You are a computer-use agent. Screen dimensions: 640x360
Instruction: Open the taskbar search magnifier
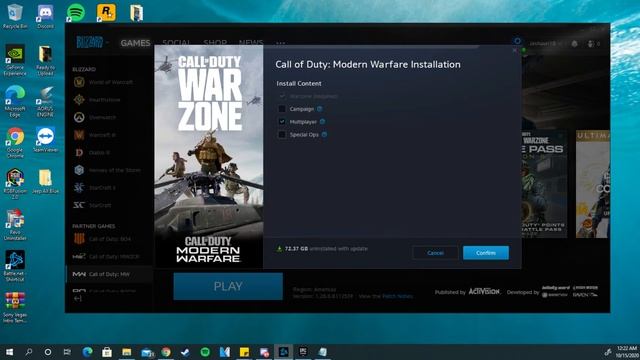29,352
